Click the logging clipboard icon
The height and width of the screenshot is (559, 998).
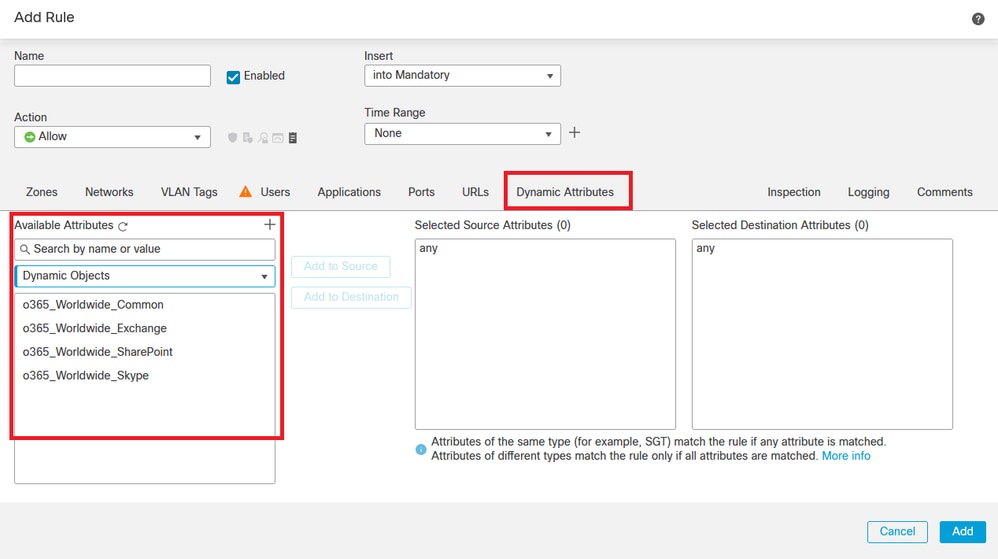coord(293,138)
